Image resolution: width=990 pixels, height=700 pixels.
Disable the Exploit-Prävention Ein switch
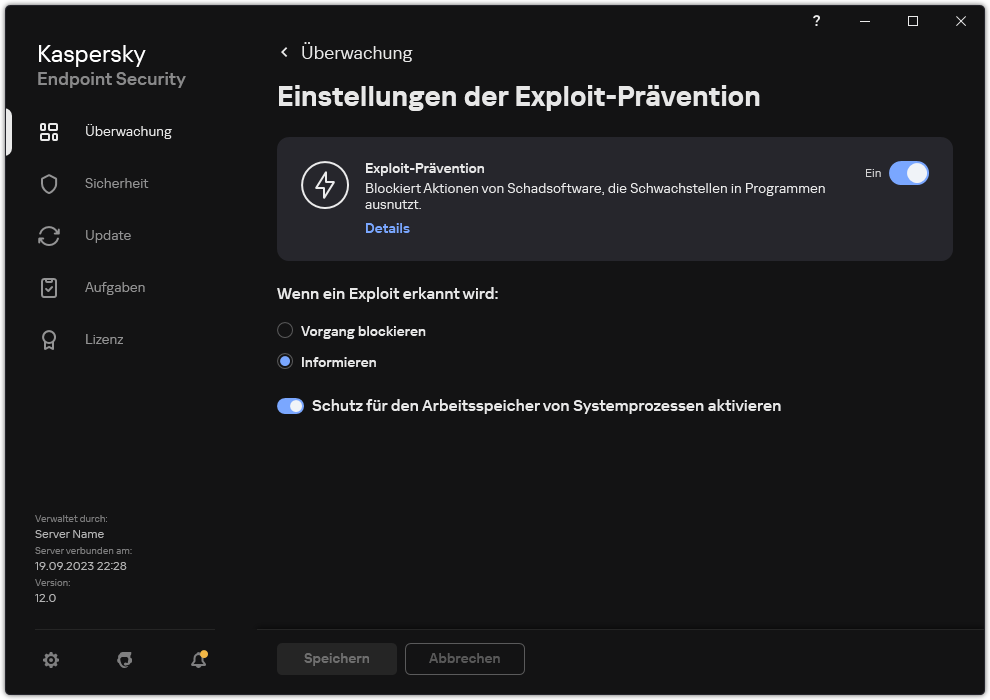point(909,173)
